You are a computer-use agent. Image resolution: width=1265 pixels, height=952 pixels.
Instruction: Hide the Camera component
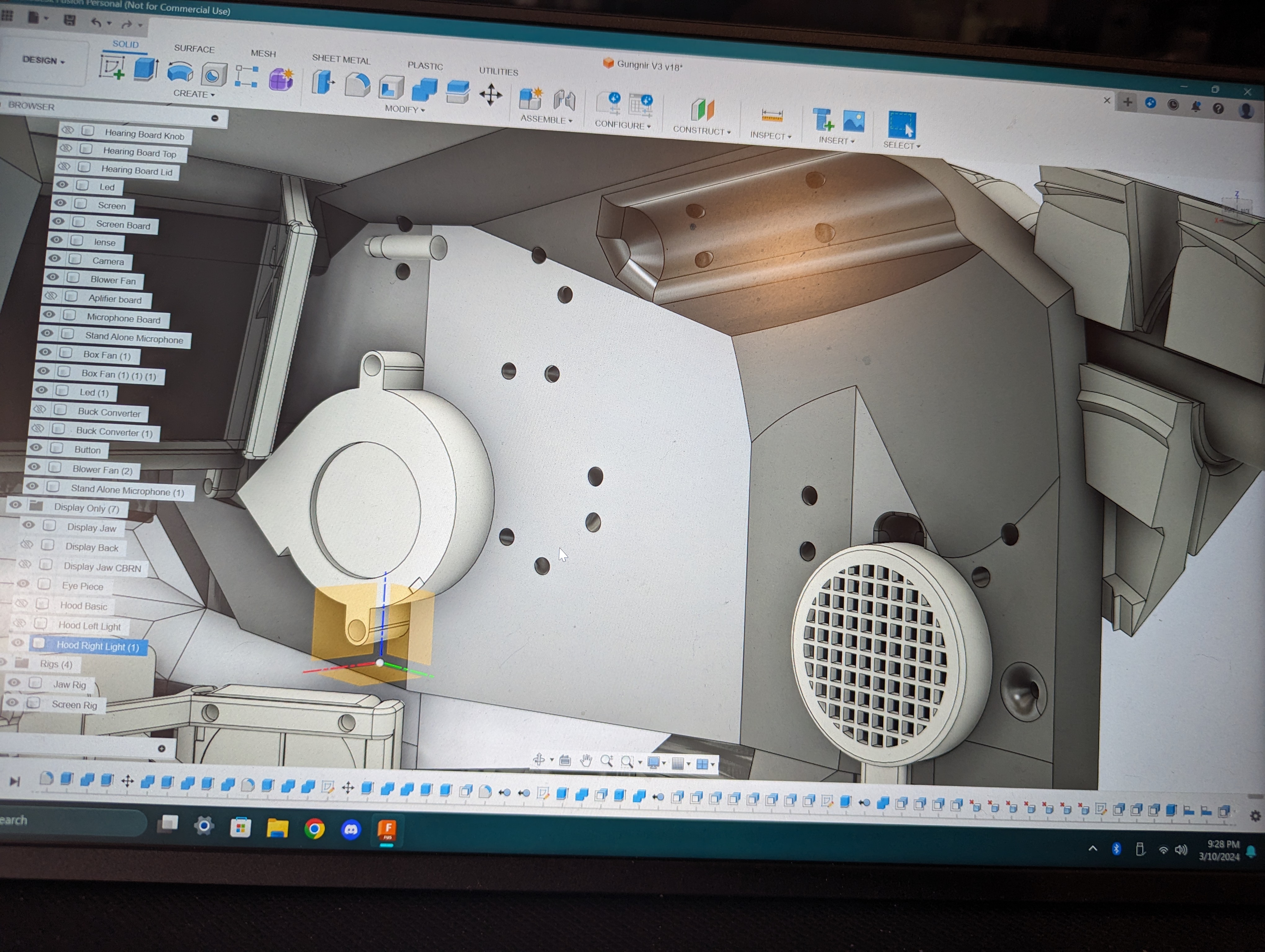tap(54, 258)
